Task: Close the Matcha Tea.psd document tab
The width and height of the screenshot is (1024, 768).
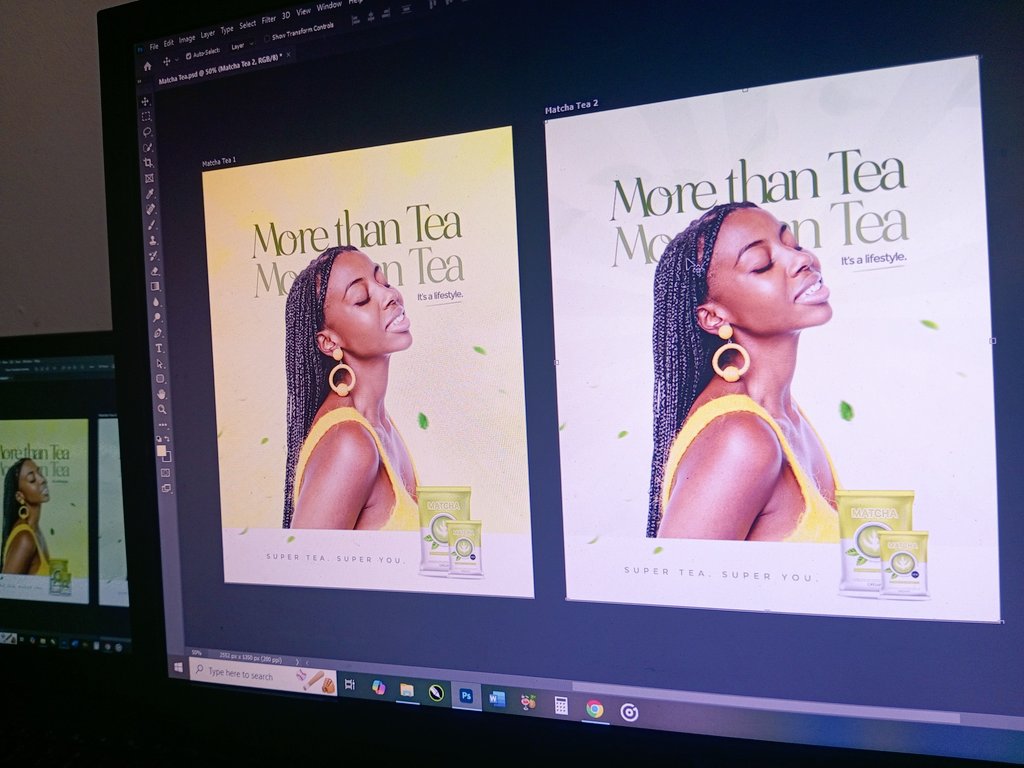Action: tap(289, 55)
